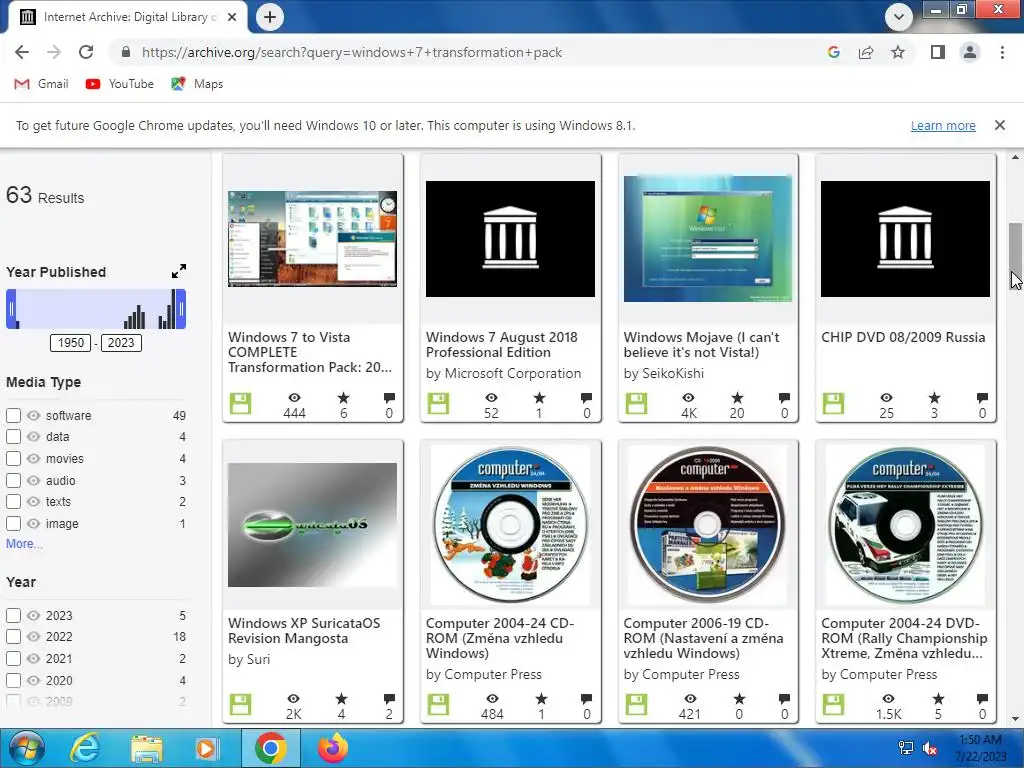Launch Internet Explorer from taskbar
Image resolution: width=1024 pixels, height=768 pixels.
point(85,748)
